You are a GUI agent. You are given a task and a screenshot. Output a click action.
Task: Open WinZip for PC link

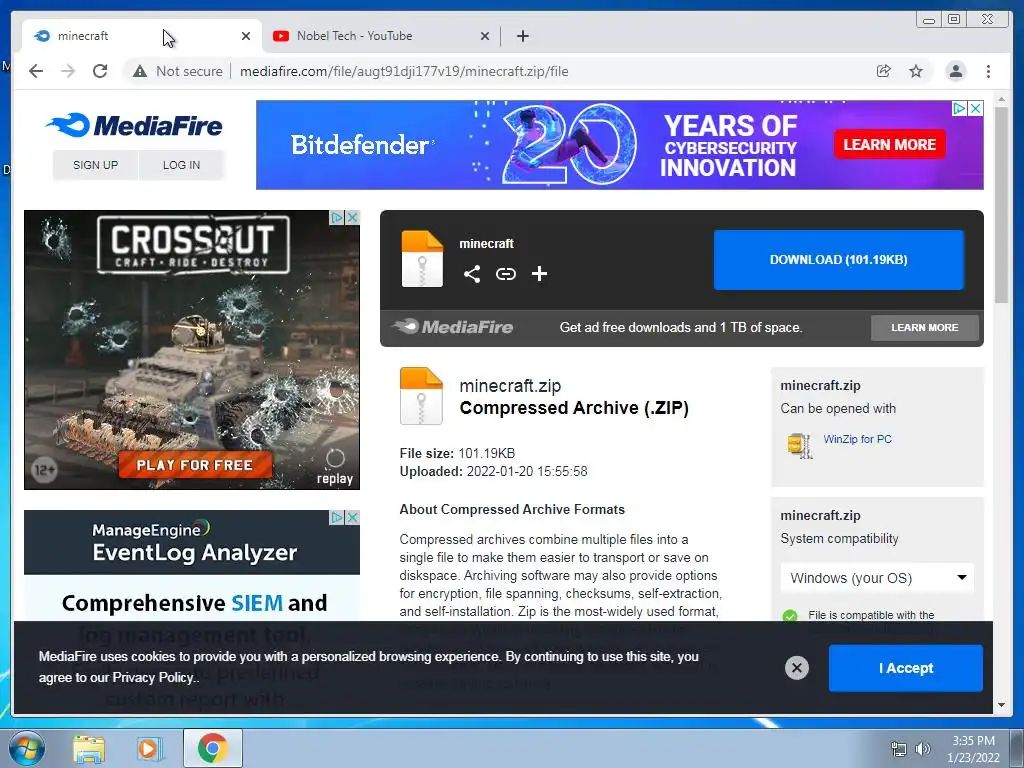pos(857,440)
